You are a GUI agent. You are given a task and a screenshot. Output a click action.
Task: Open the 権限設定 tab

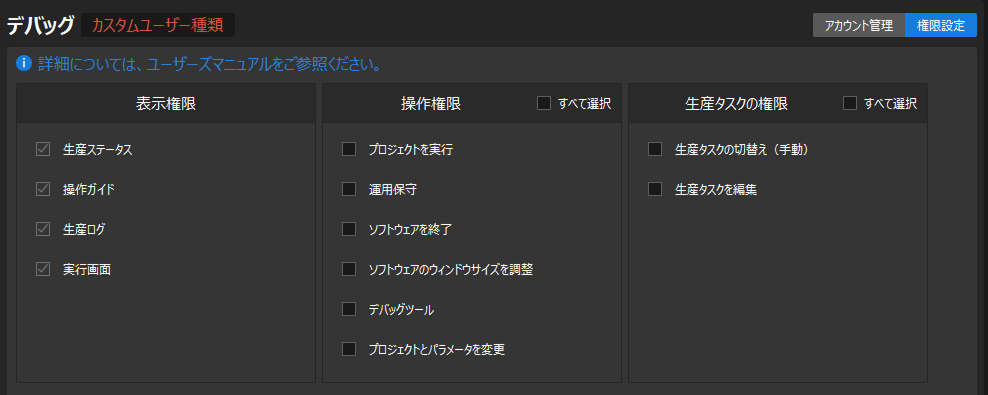point(941,26)
